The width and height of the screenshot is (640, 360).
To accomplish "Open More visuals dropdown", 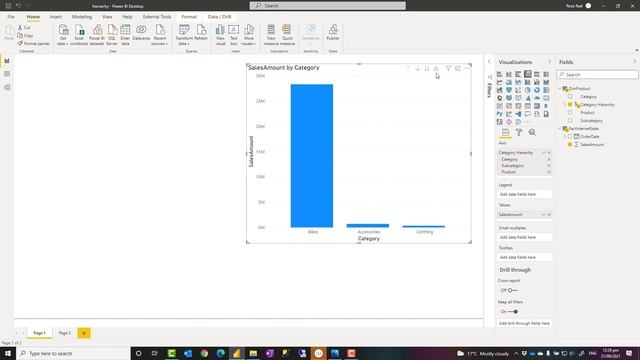I will coord(249,35).
